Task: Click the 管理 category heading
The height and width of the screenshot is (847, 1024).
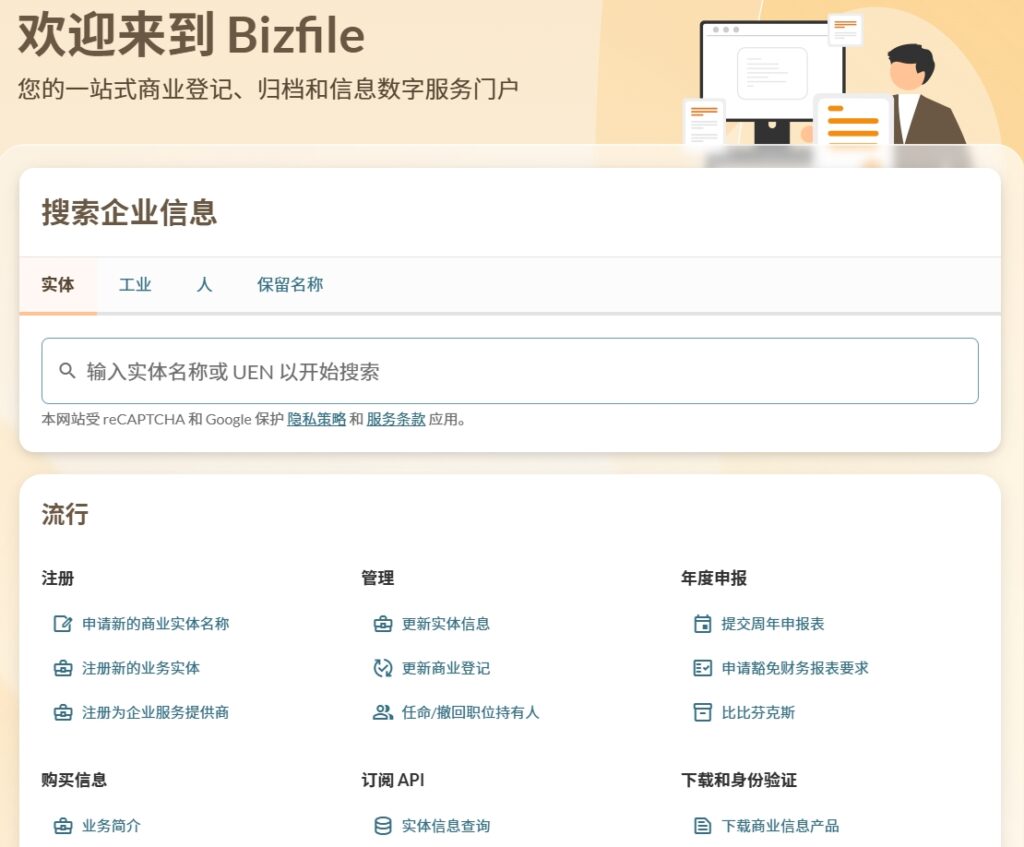Action: click(x=377, y=578)
